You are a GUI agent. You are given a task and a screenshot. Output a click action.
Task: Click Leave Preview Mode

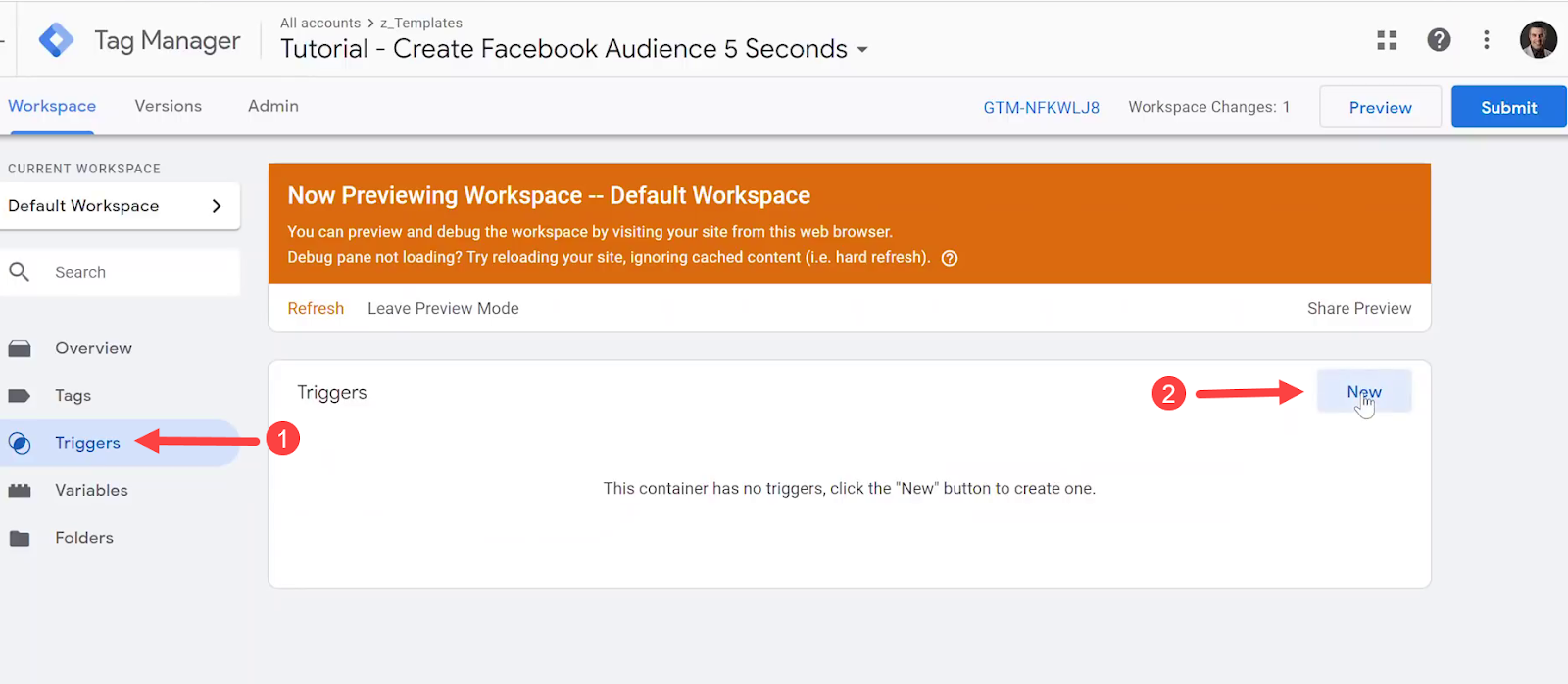[x=443, y=308]
